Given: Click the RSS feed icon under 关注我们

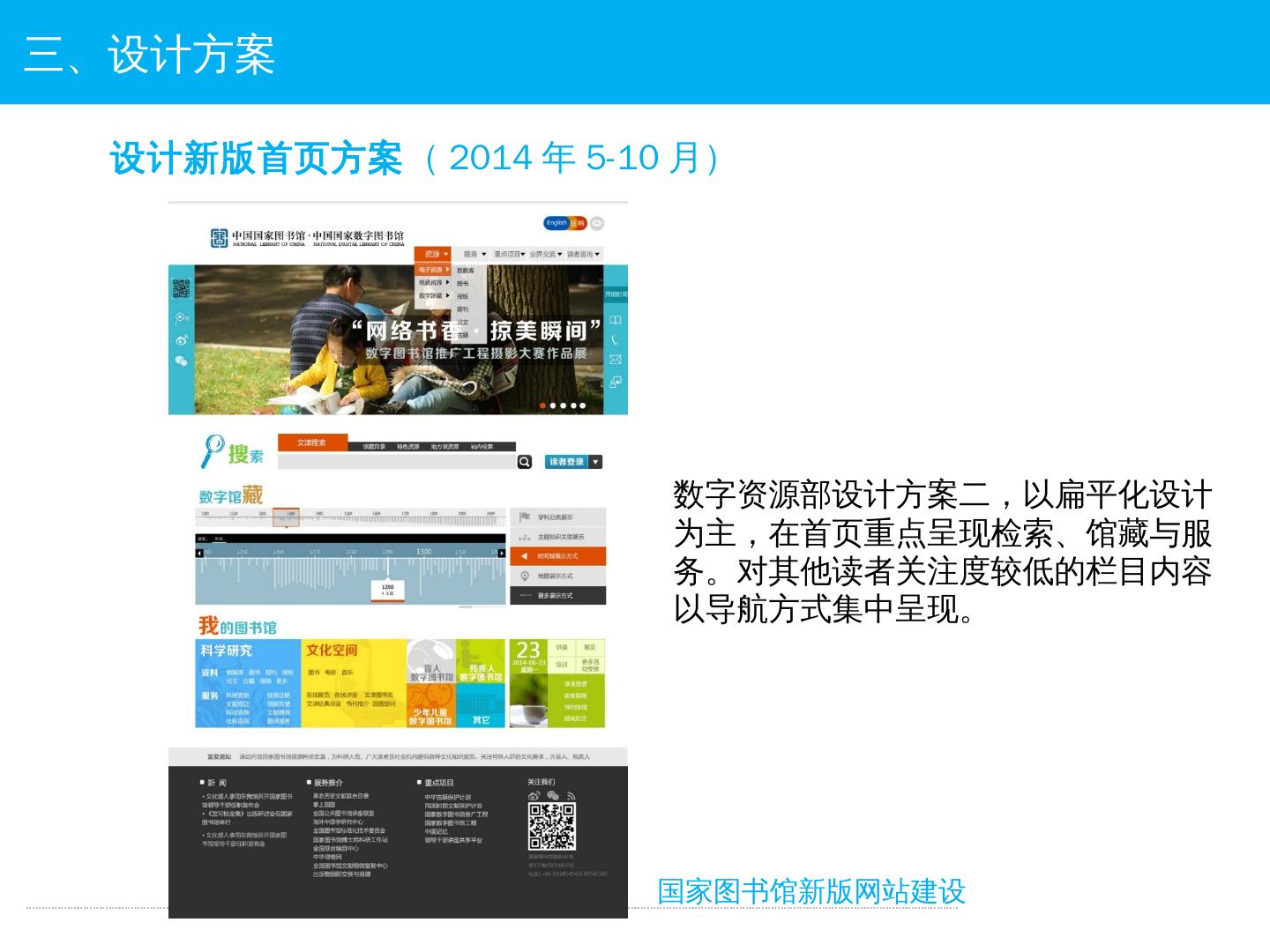Looking at the screenshot, I should 571,796.
